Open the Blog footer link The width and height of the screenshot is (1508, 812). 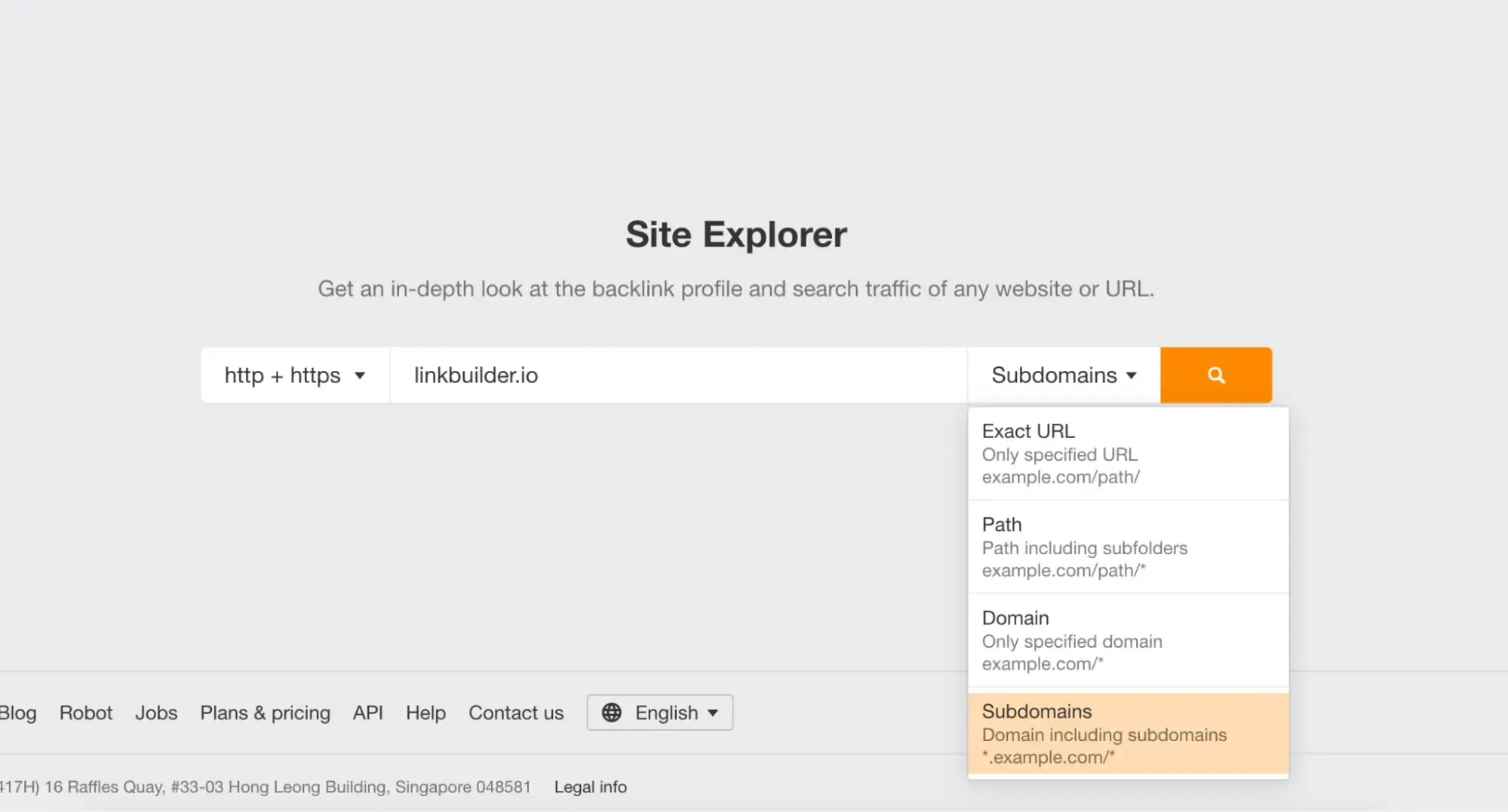click(17, 712)
